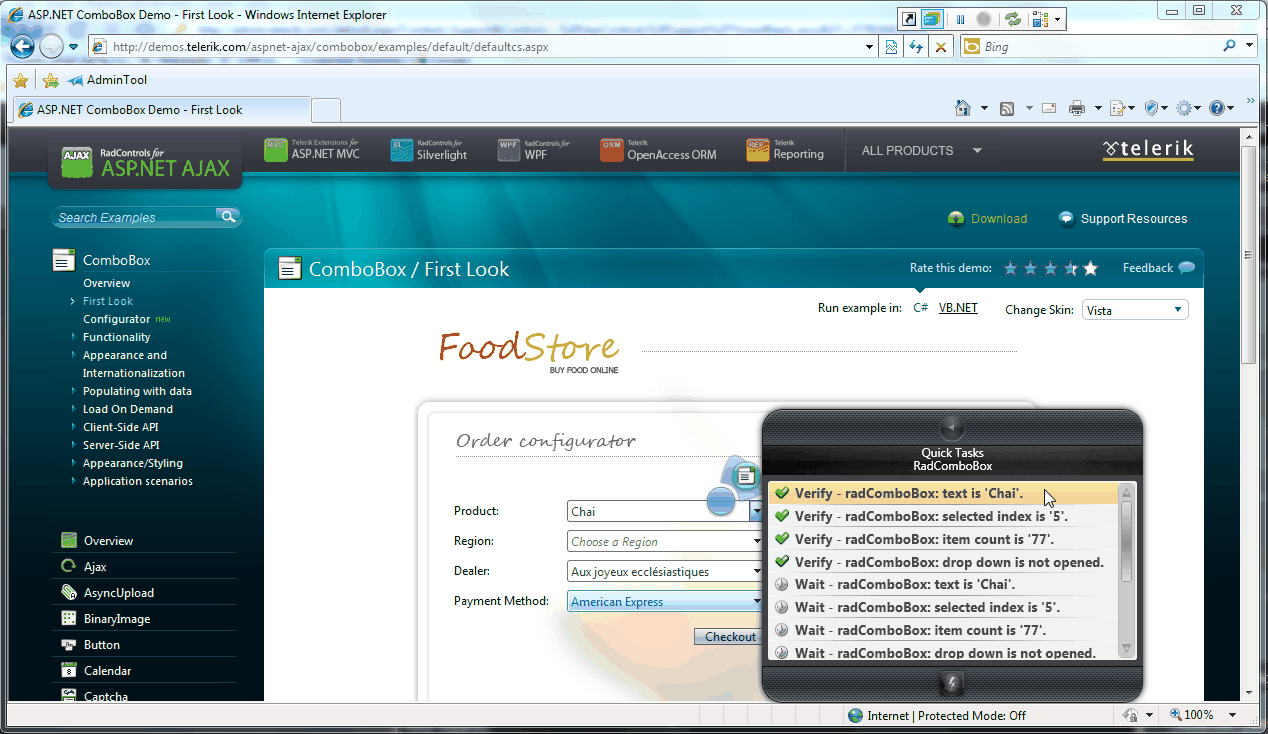Click the browser Back button
This screenshot has width=1268, height=734.
click(x=23, y=47)
